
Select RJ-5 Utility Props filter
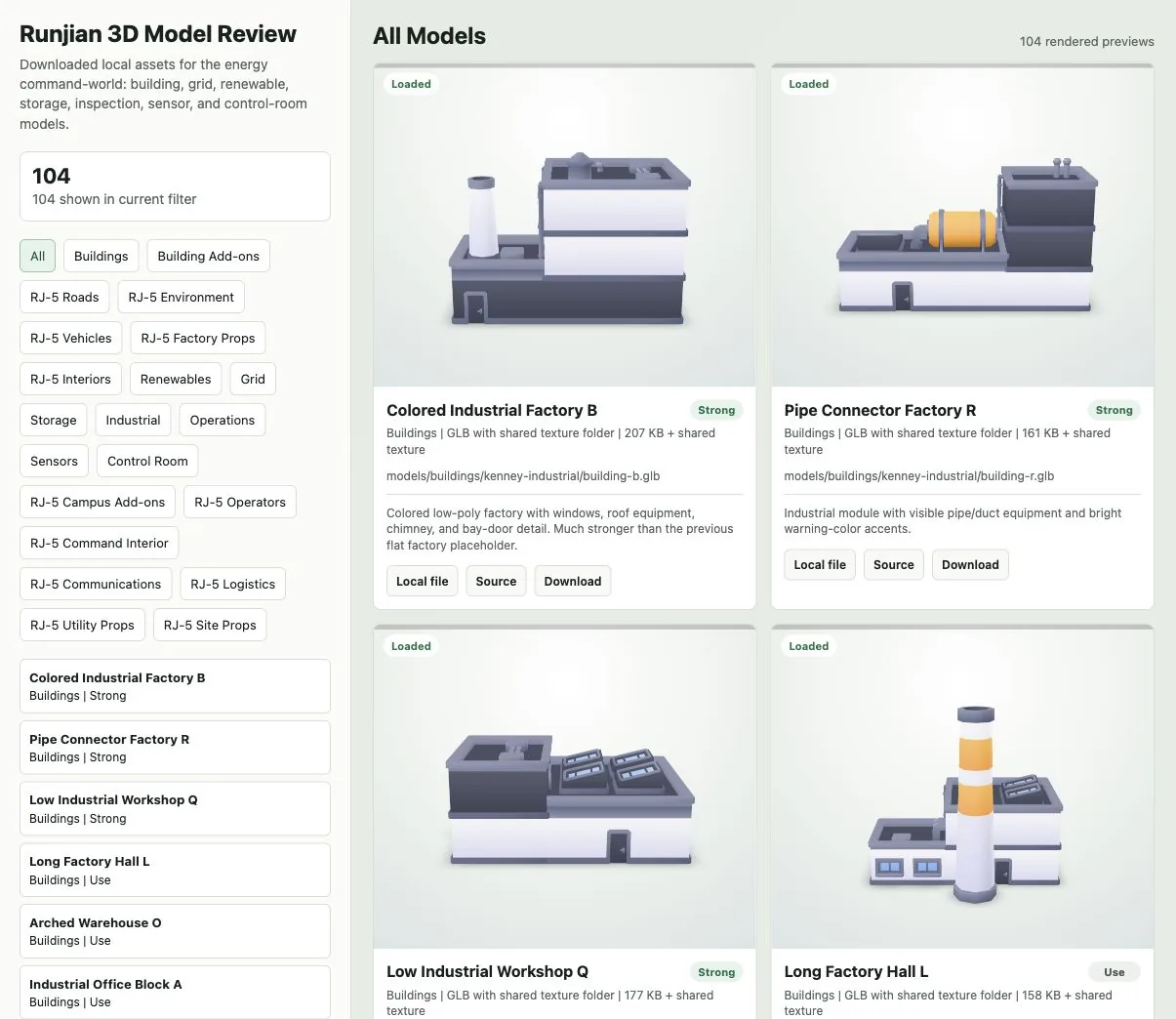pos(83,625)
